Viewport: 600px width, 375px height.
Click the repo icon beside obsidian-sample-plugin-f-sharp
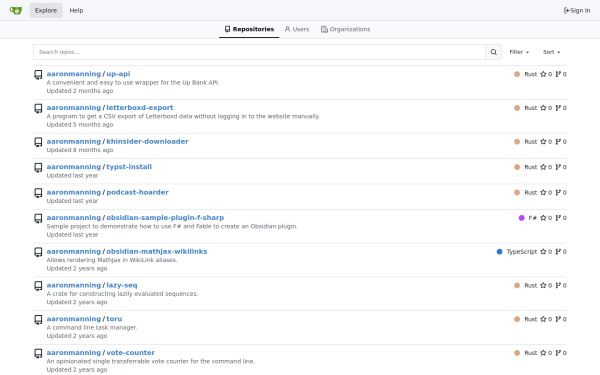click(38, 218)
